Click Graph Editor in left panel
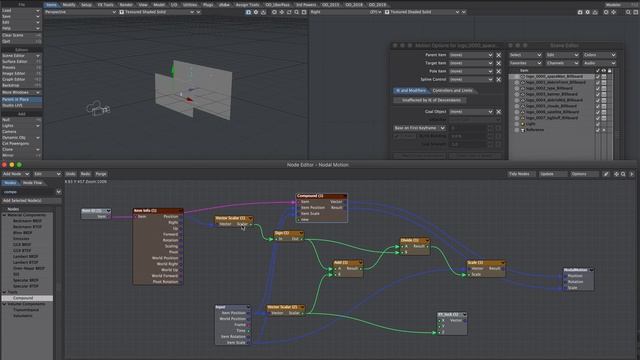Viewport: 640px width, 360px height. tap(21, 80)
